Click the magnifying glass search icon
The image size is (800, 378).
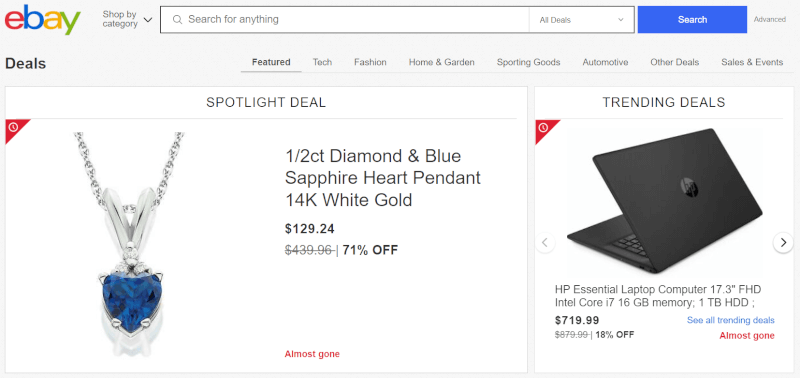[177, 20]
